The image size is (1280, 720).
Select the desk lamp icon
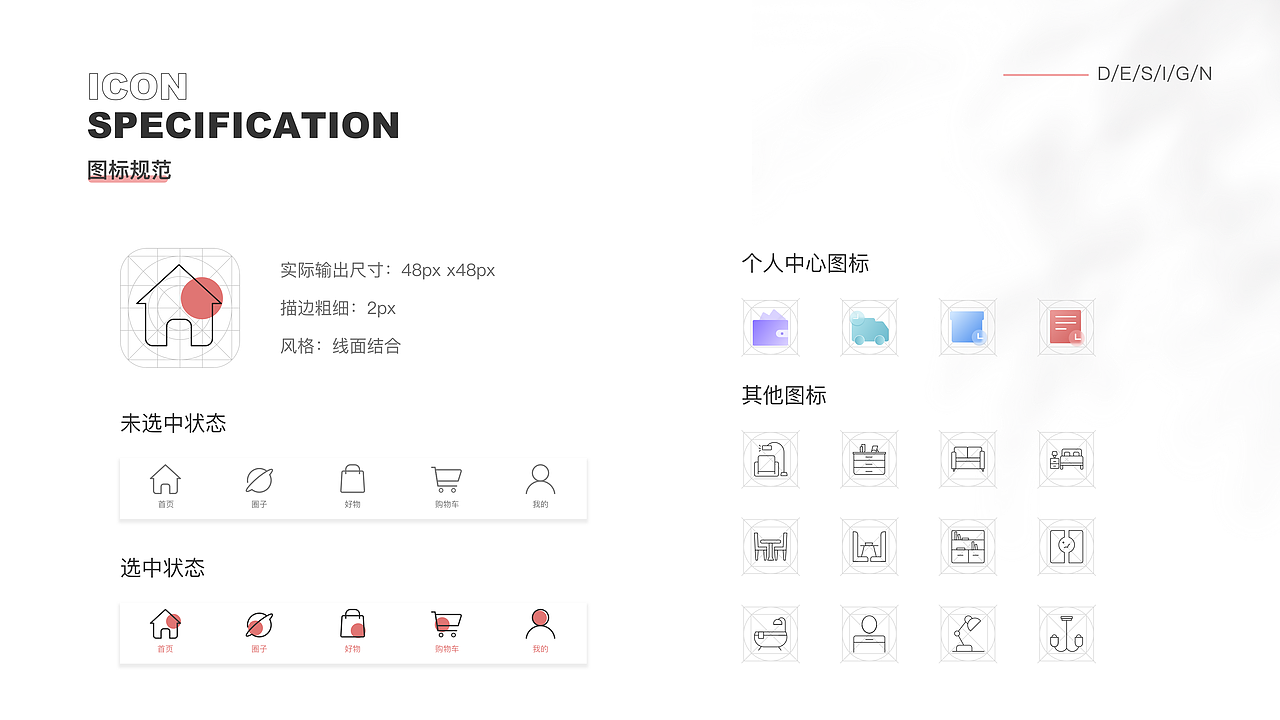click(x=968, y=634)
